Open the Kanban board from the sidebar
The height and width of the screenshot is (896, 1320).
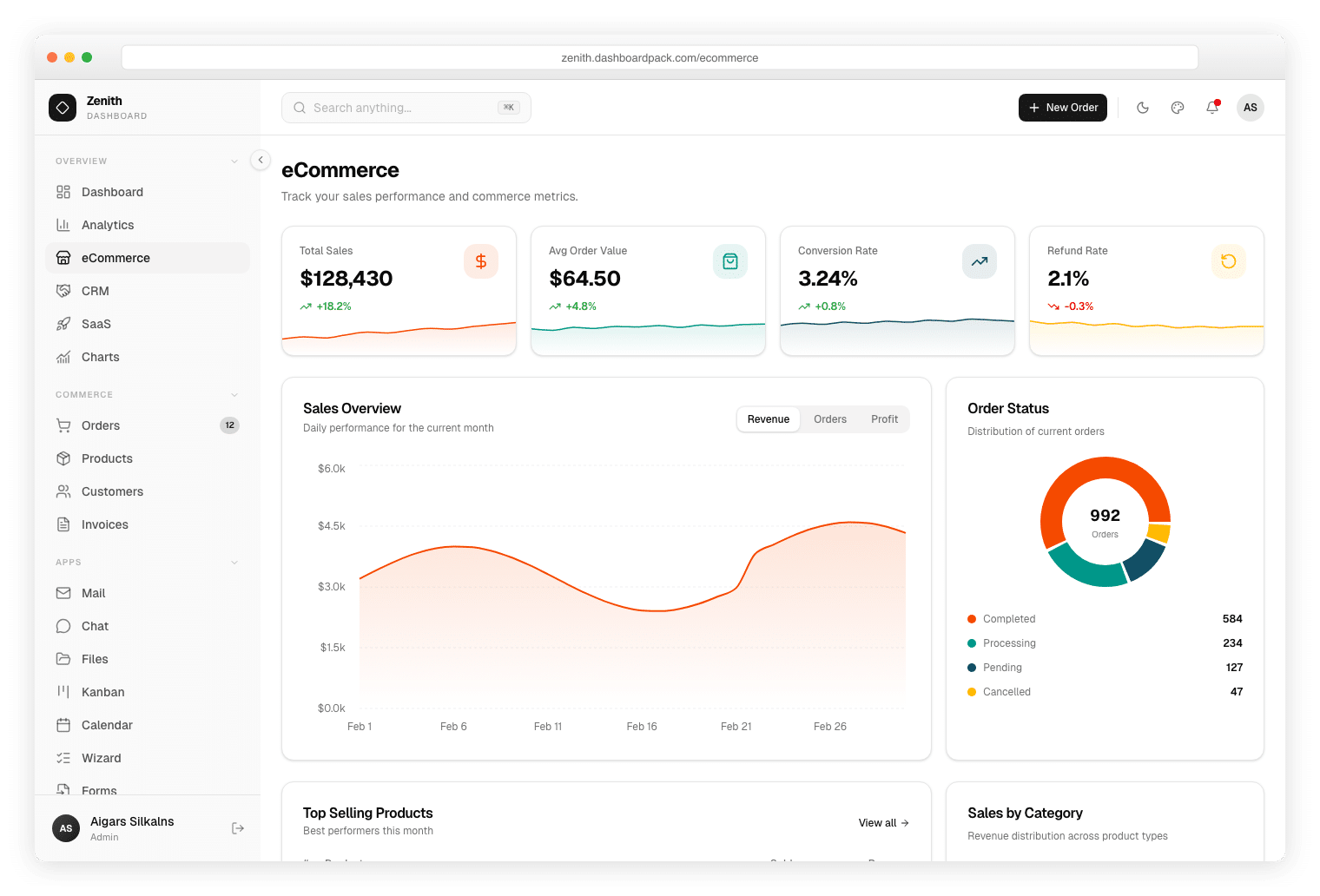pyautogui.click(x=103, y=692)
